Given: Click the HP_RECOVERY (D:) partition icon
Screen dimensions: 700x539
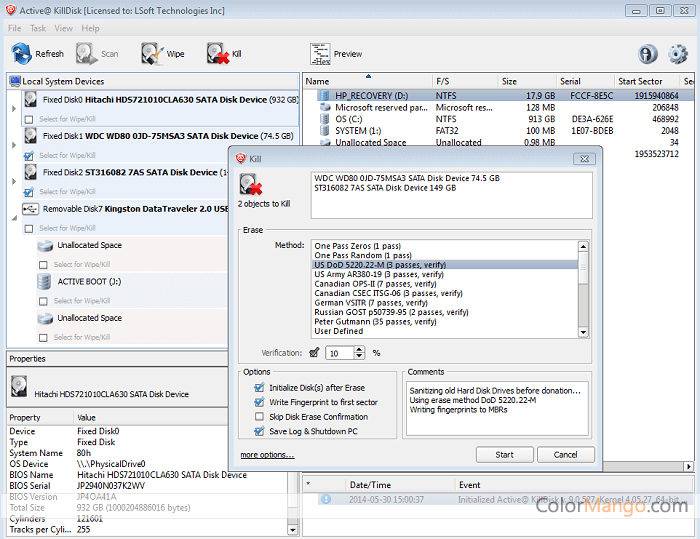Looking at the screenshot, I should pyautogui.click(x=325, y=96).
